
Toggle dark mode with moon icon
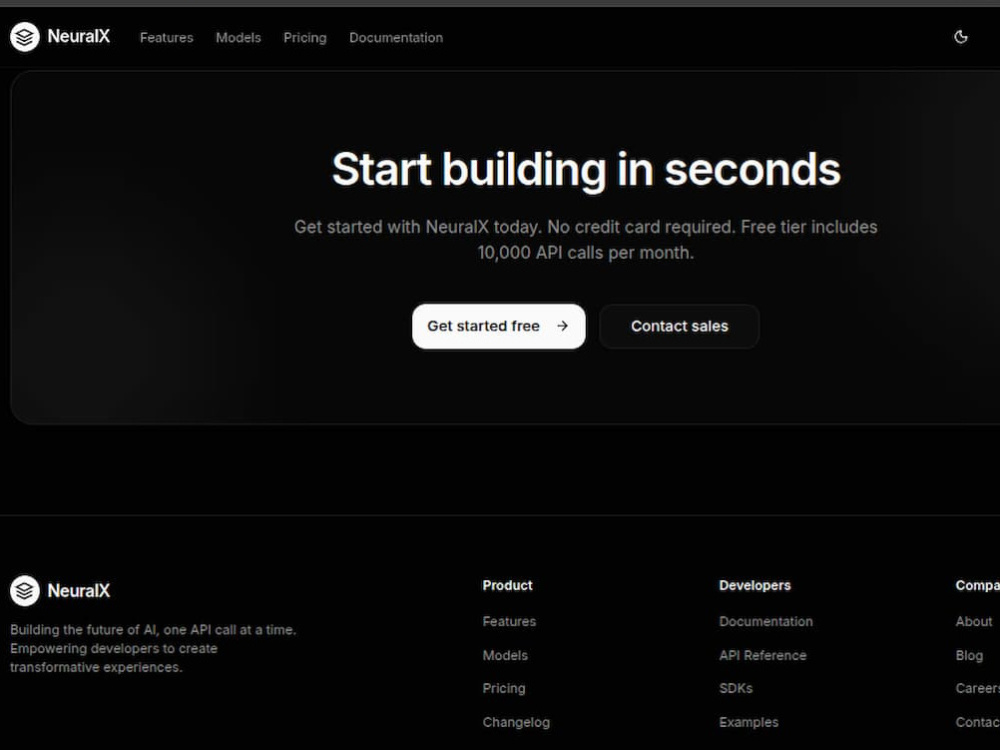pos(960,37)
